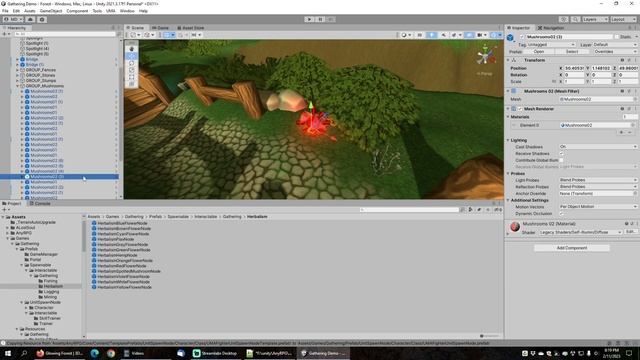640x360 pixels.
Task: Click the undo history icon in top toolbar
Action: (564, 19)
